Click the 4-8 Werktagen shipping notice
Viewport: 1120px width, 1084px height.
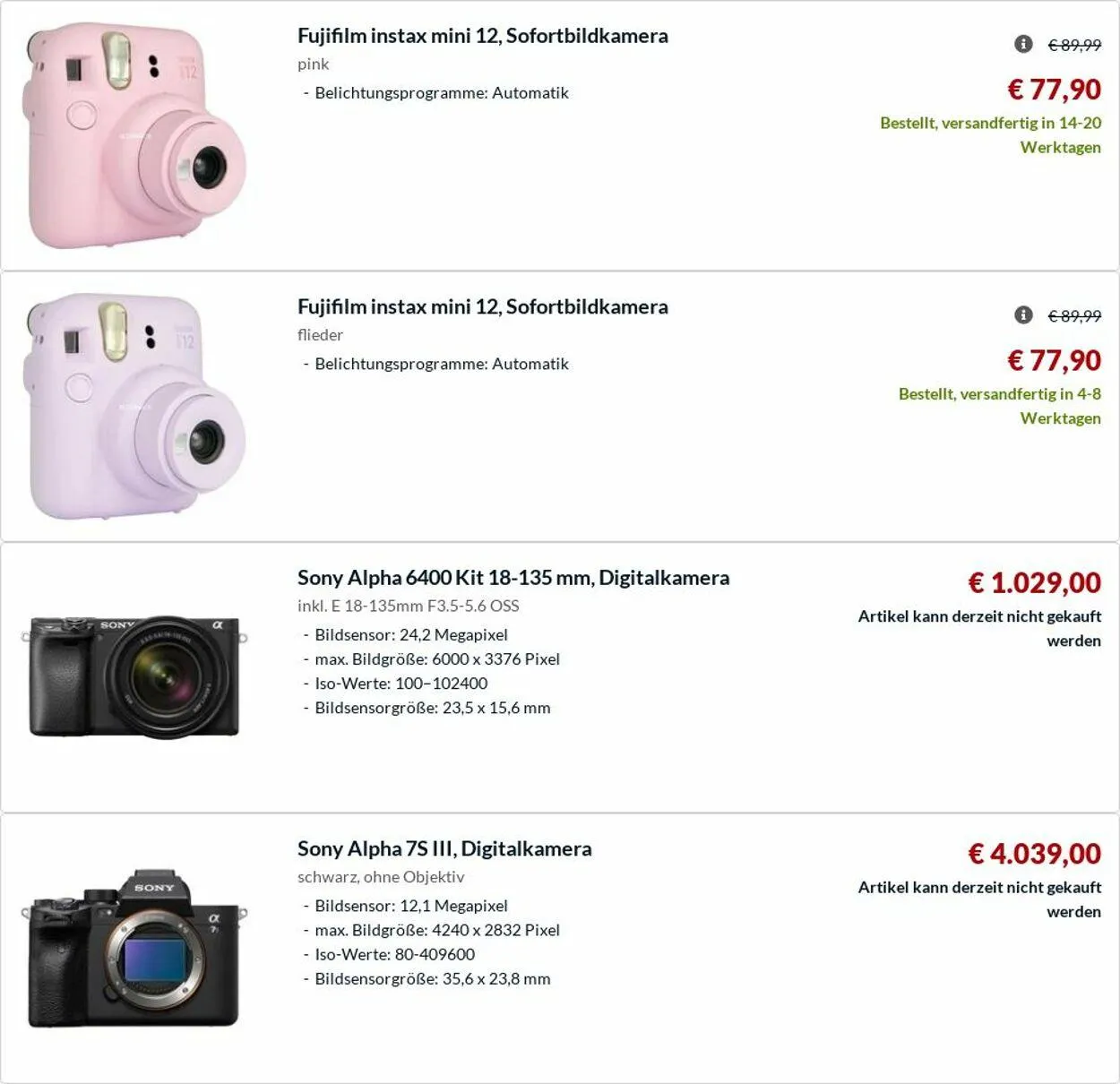[x=999, y=406]
